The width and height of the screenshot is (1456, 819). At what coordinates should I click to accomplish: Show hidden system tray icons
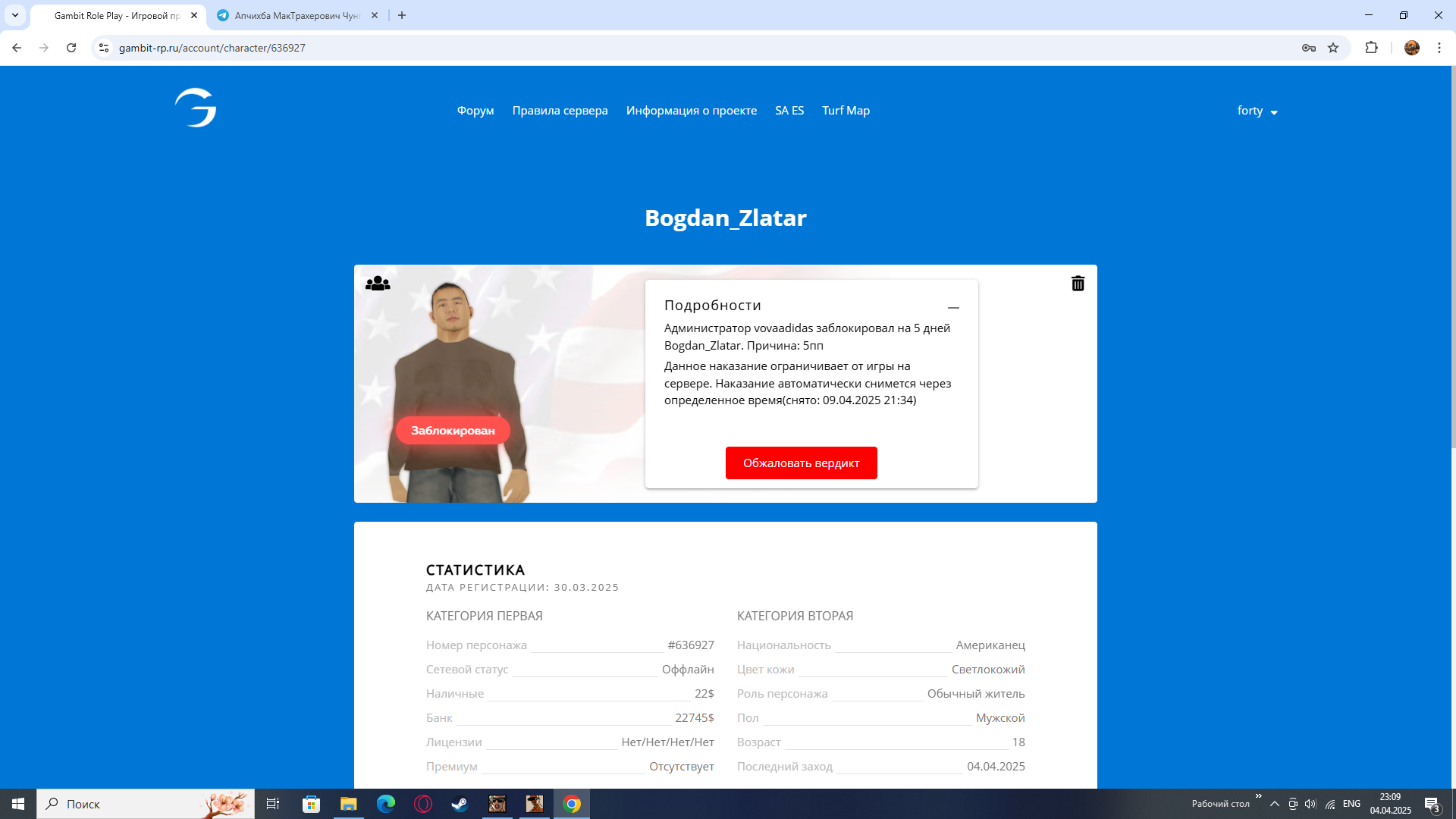1274,804
